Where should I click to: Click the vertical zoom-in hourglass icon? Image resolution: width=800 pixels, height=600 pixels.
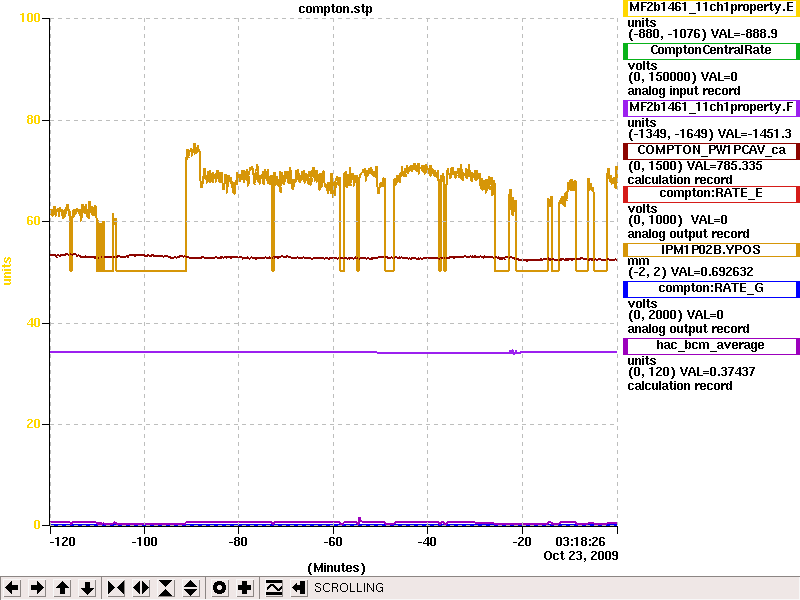166,588
